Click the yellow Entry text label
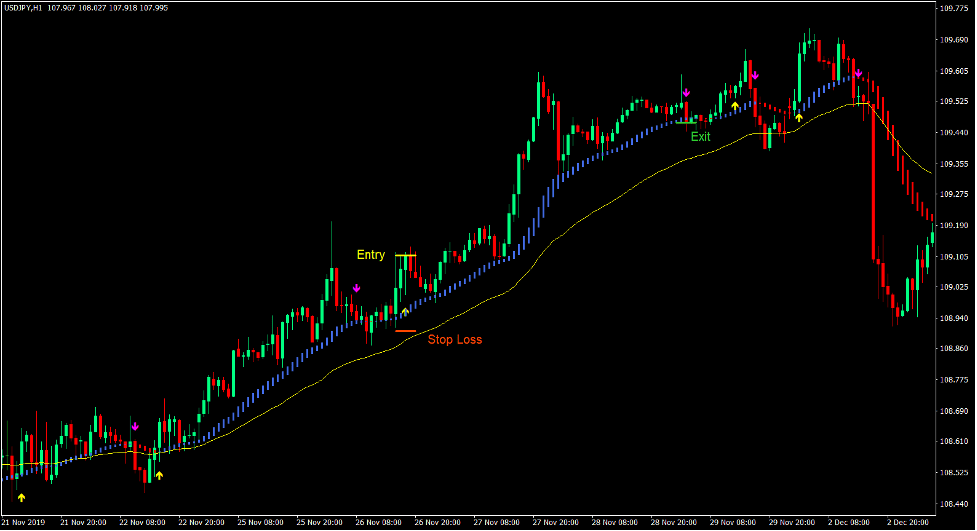 371,255
